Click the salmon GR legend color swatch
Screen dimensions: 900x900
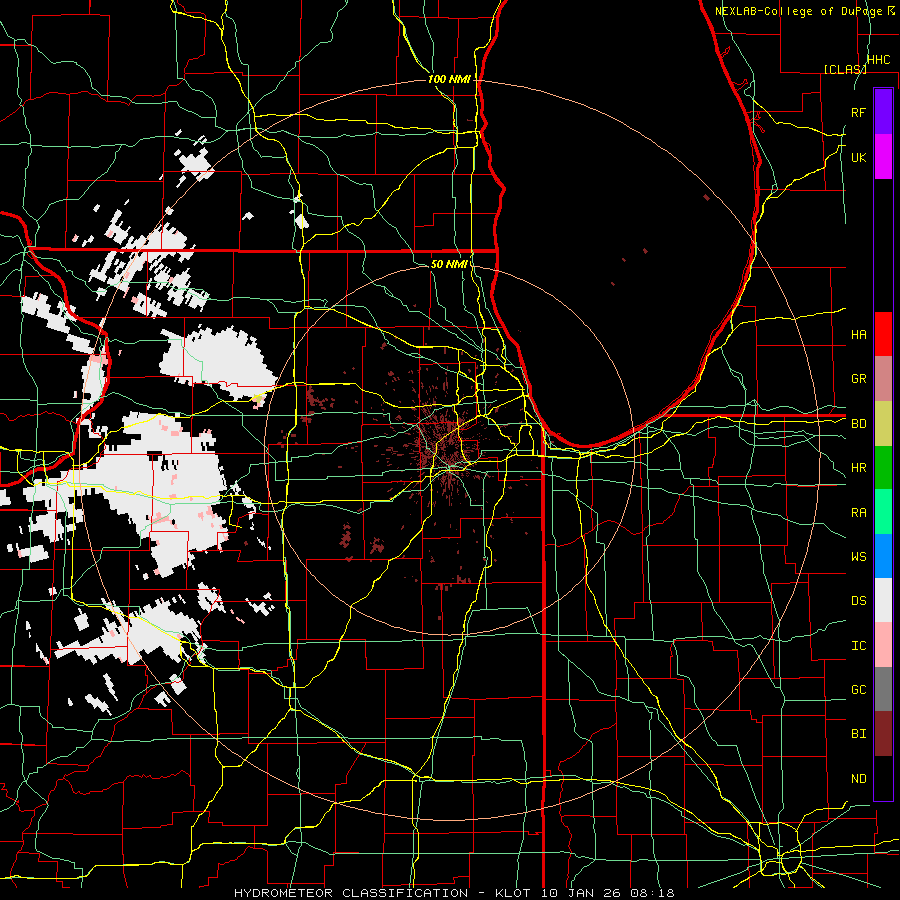pyautogui.click(x=883, y=378)
